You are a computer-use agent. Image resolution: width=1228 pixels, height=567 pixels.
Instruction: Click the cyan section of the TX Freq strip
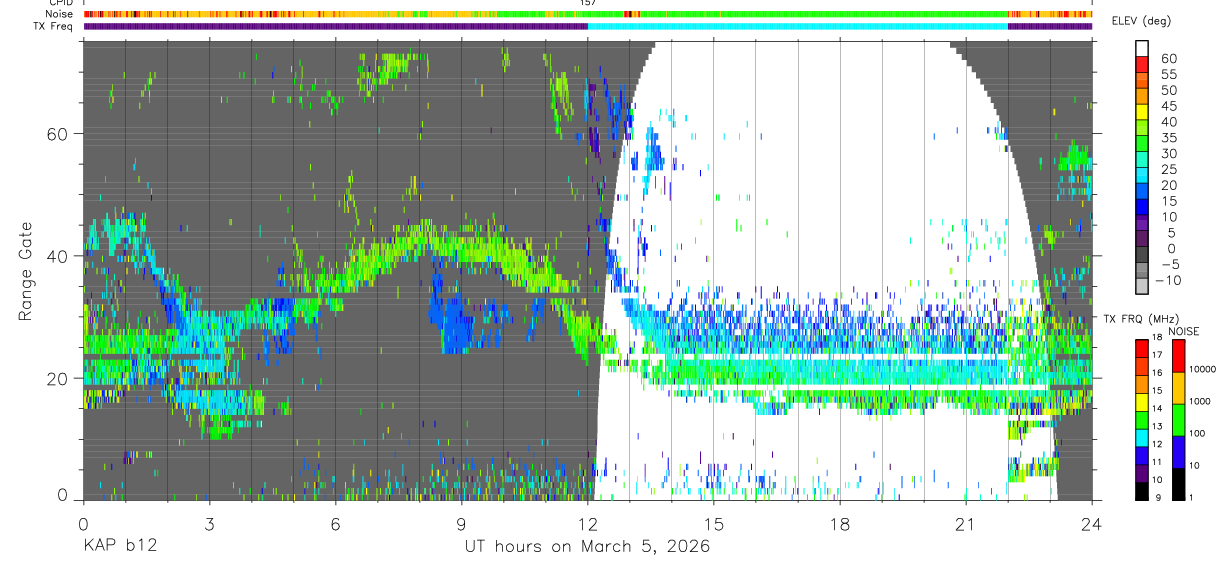(797, 27)
